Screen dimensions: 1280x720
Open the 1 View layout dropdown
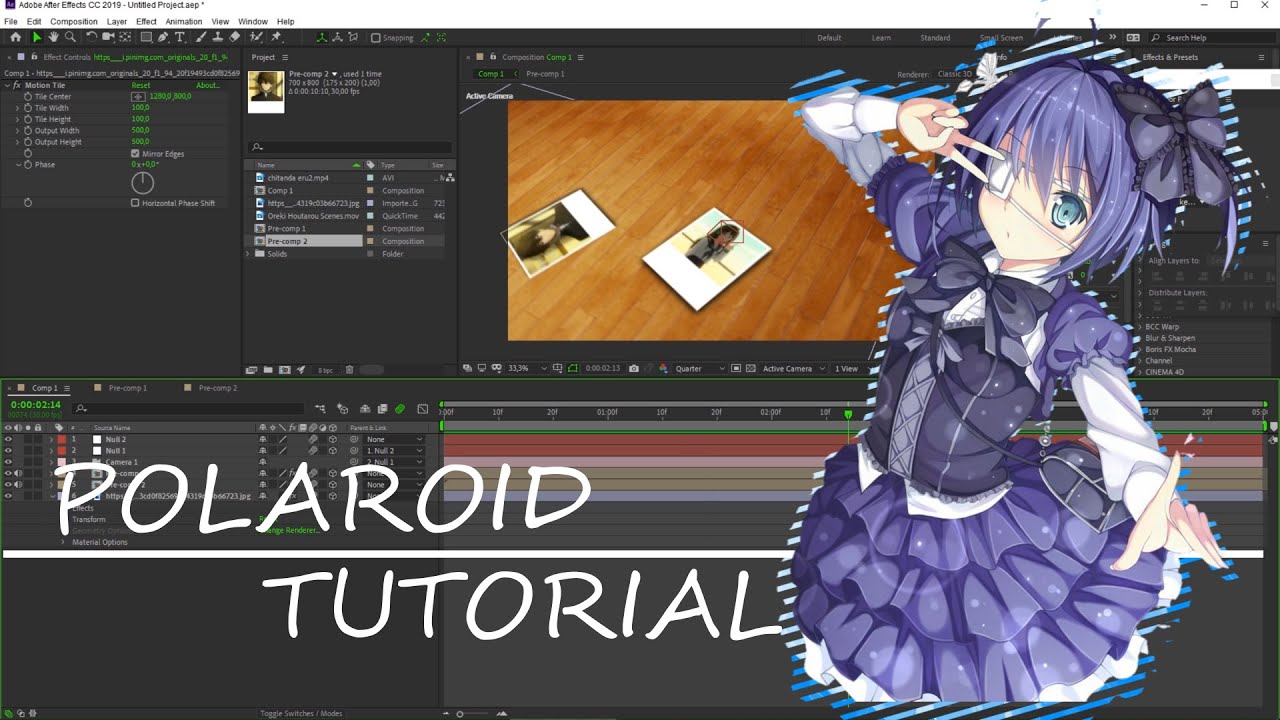851,368
